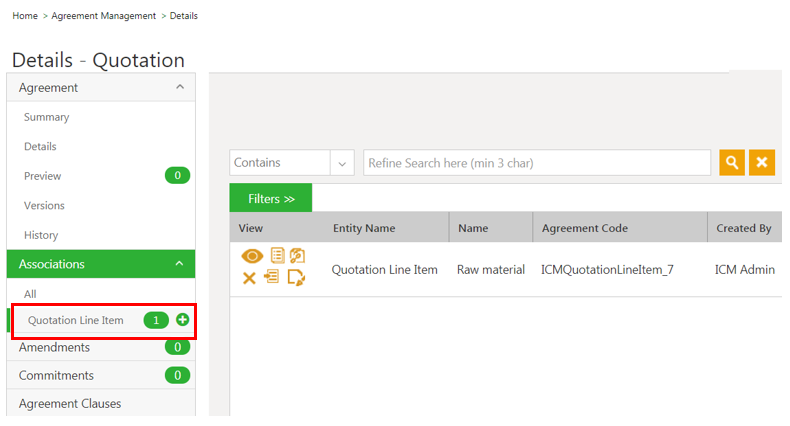
Task: Click the arrow-into-list icon in View column
Action: pyautogui.click(x=271, y=277)
